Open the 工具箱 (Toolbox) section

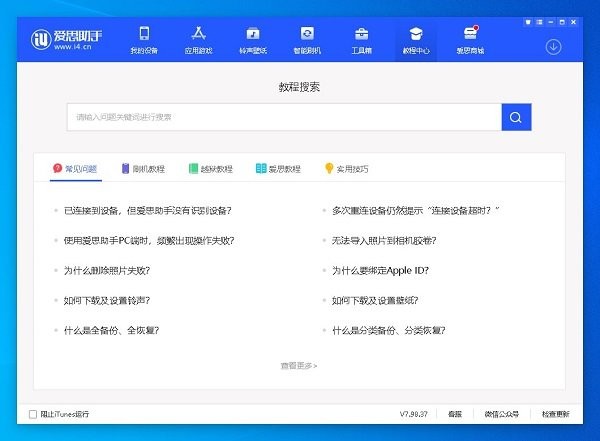point(361,39)
